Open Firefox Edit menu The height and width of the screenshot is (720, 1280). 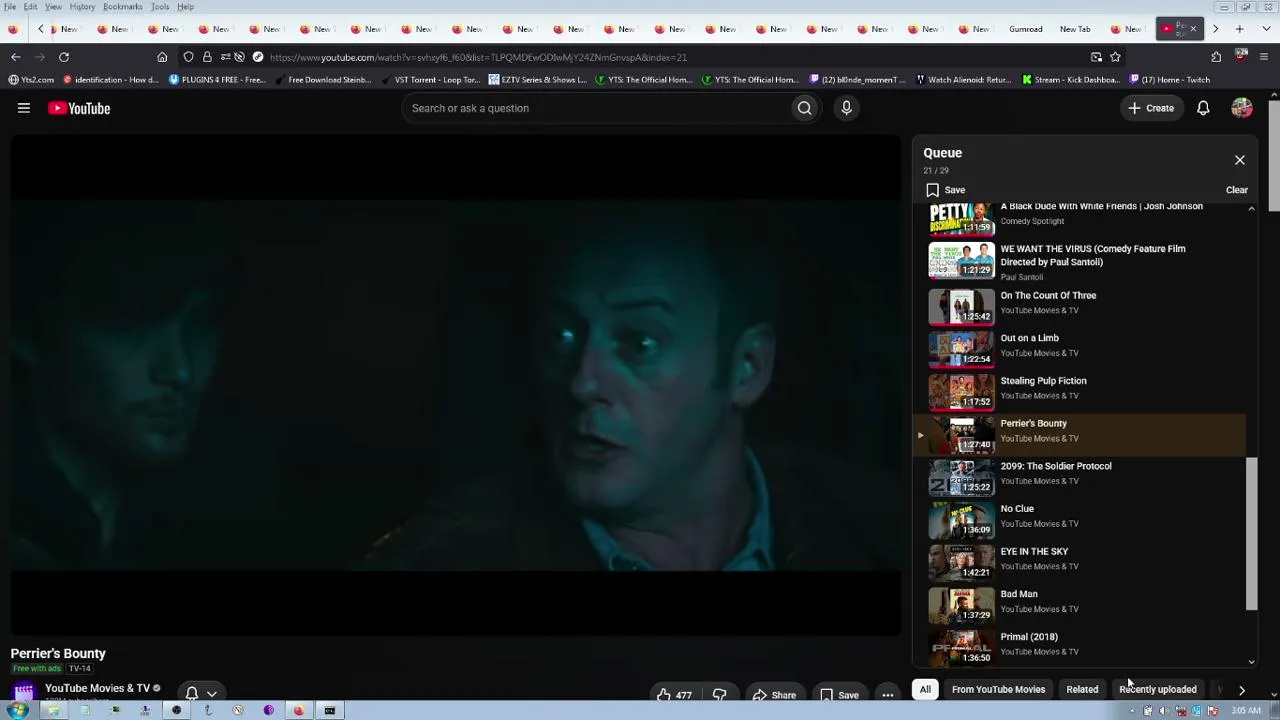tap(31, 7)
